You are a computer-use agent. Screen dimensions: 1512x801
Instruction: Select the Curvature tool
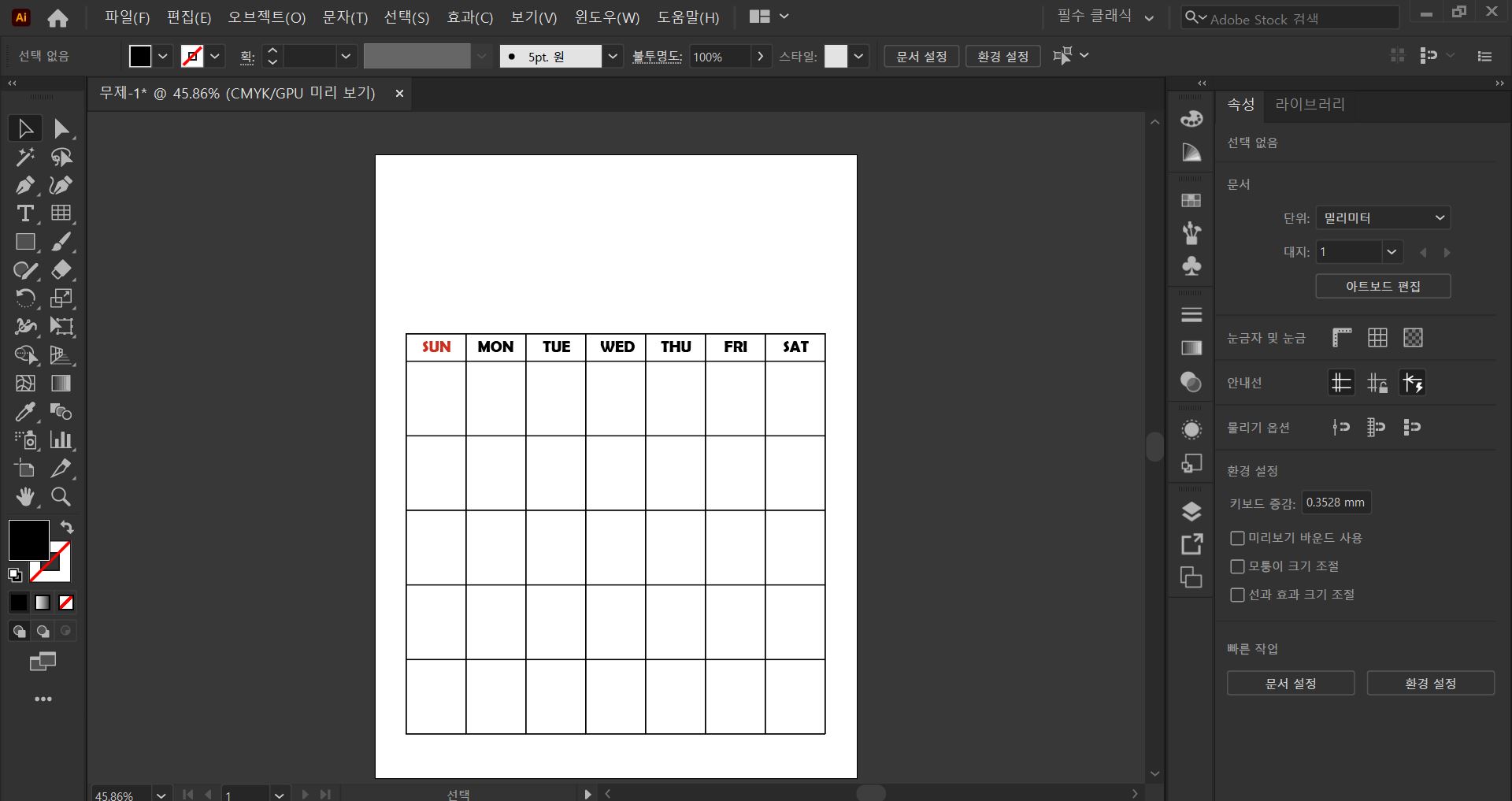[61, 185]
